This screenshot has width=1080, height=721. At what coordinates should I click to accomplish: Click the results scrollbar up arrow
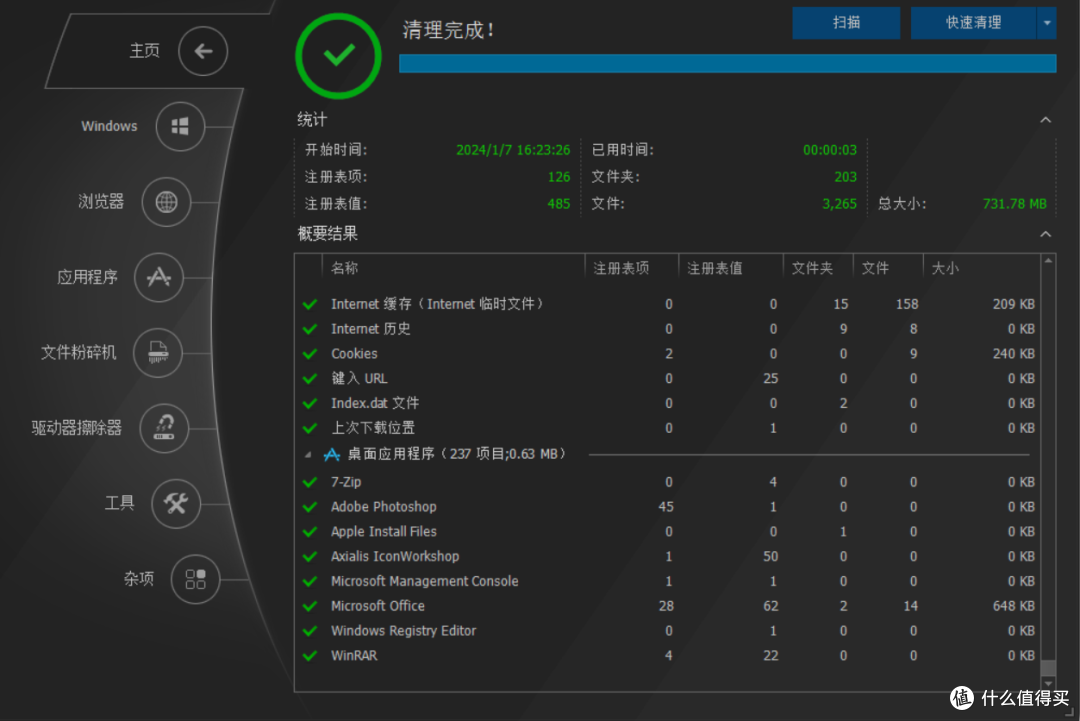(x=1048, y=261)
